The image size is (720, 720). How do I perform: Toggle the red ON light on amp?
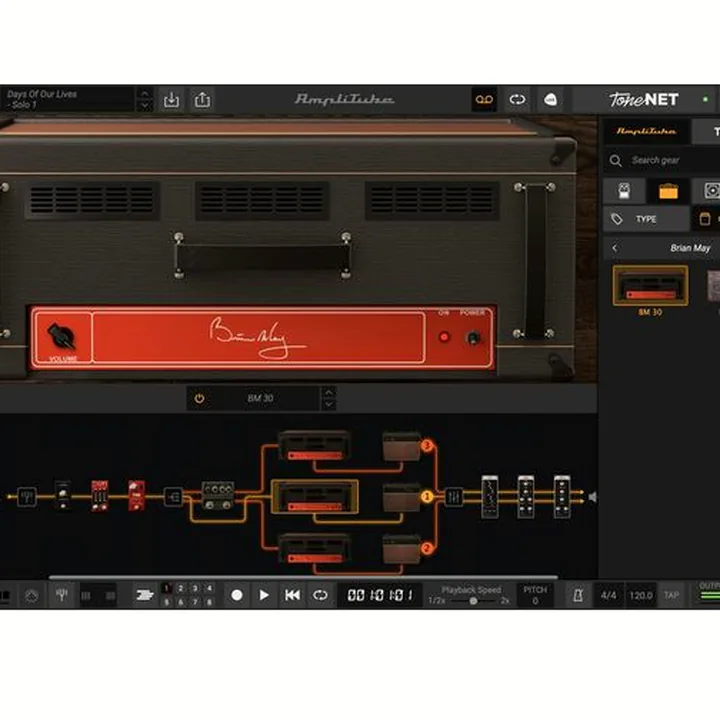click(x=444, y=338)
